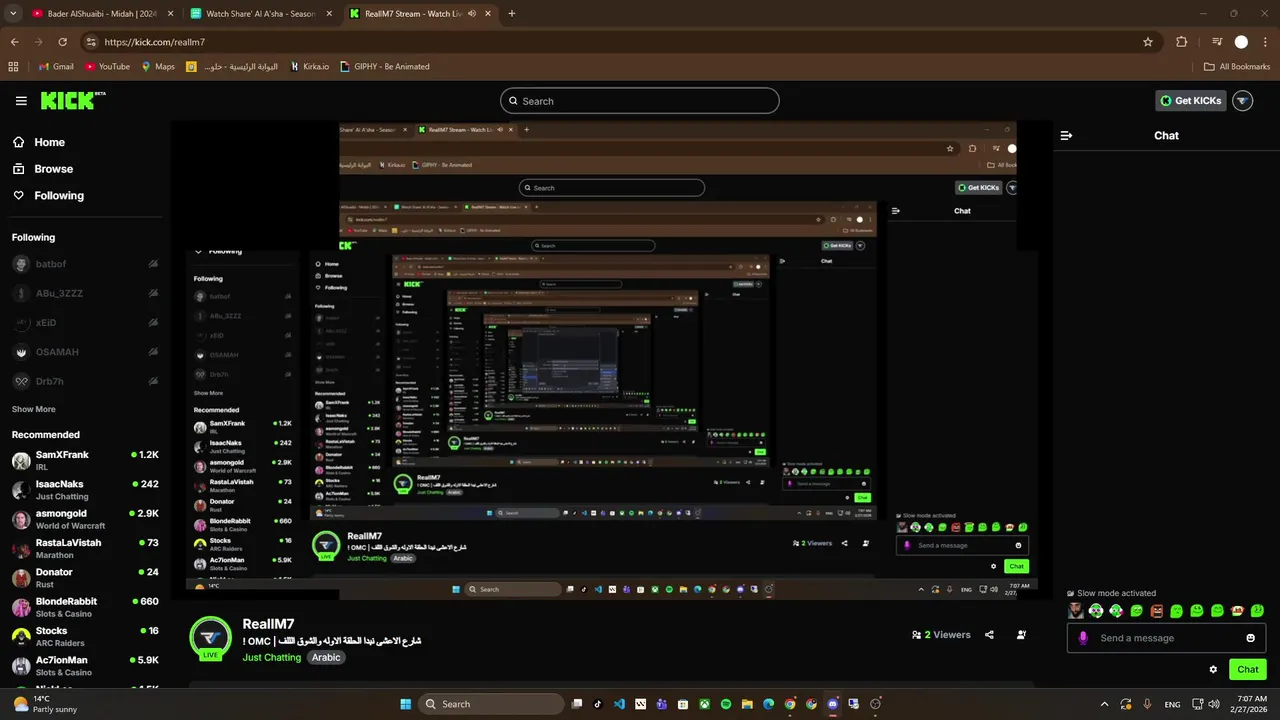The width and height of the screenshot is (1280, 720).
Task: Open Visual Studio Code from taskbar
Action: click(x=619, y=704)
